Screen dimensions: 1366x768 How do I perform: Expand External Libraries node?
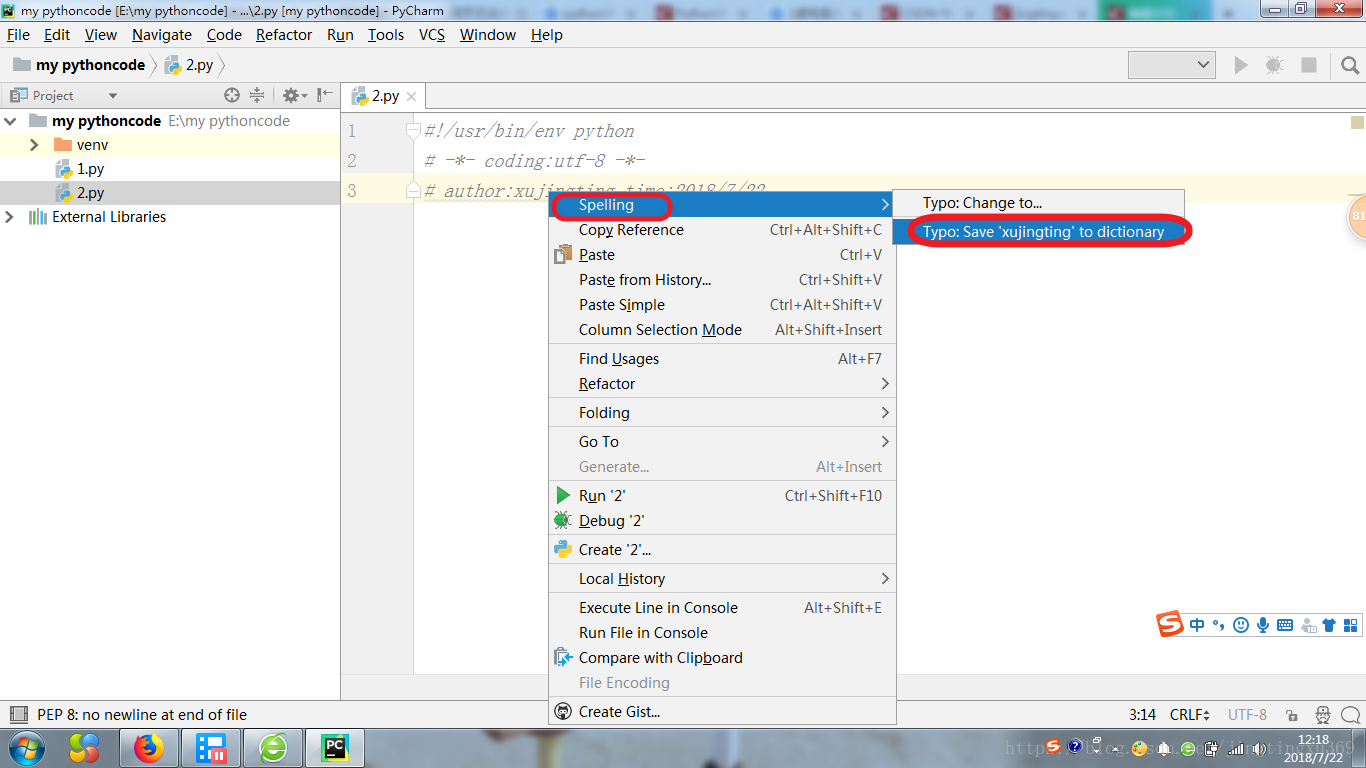click(10, 217)
